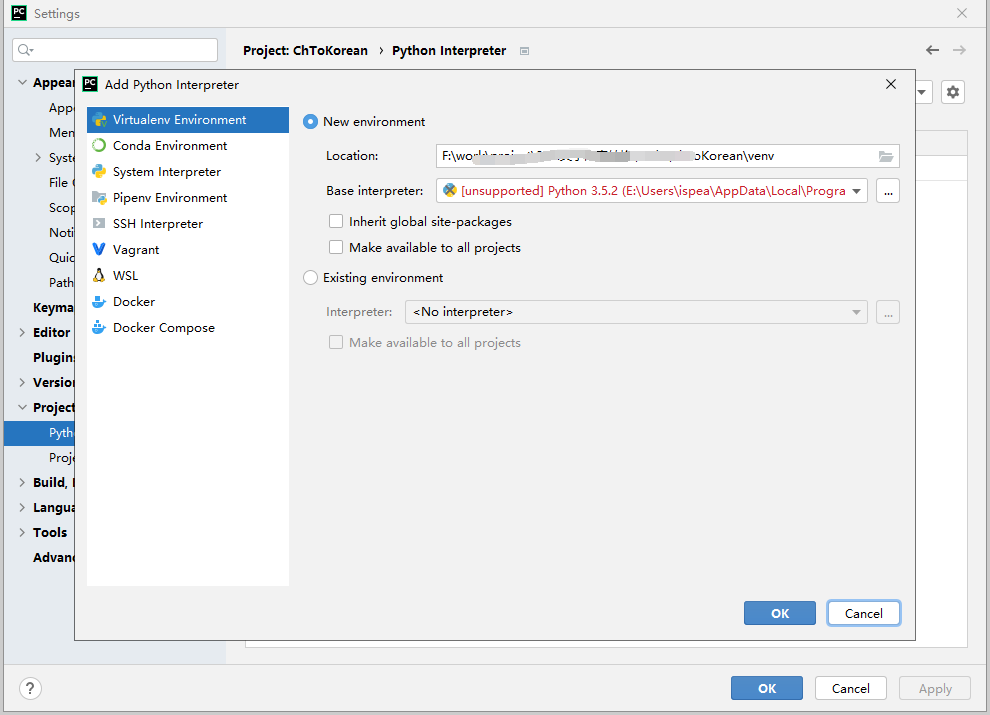
Task: Click the Pipenv Environment folder icon
Action: pos(99,198)
